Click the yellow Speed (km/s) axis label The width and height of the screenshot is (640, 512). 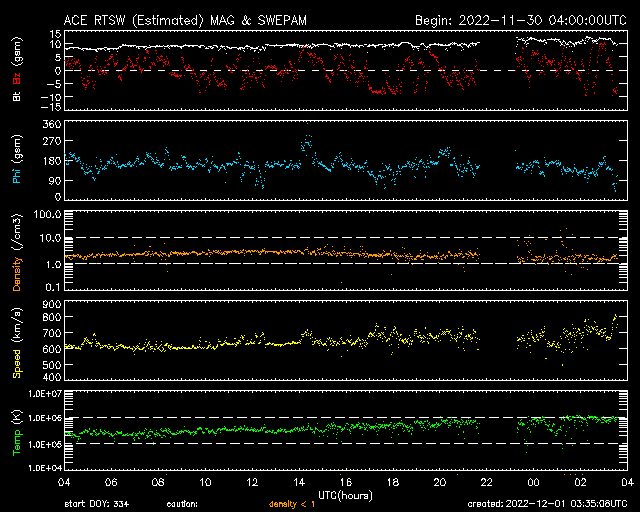16,341
